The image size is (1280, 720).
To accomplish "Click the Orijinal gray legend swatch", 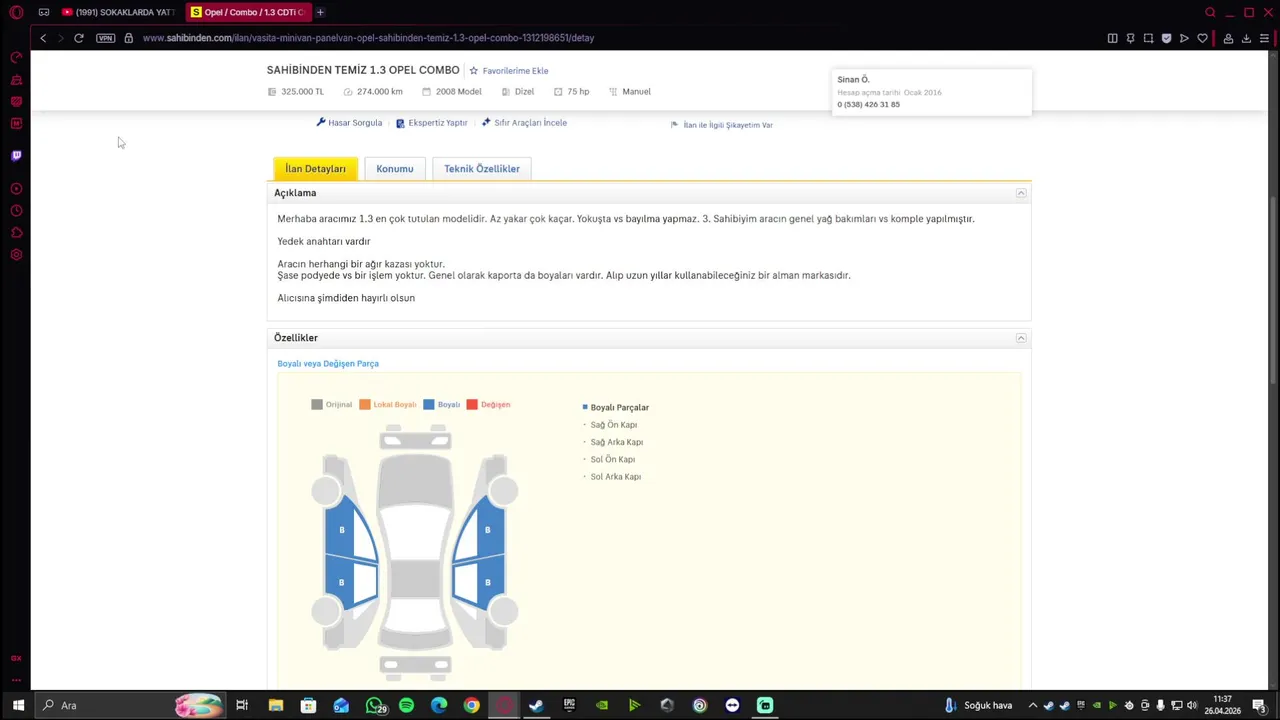I will pos(317,405).
